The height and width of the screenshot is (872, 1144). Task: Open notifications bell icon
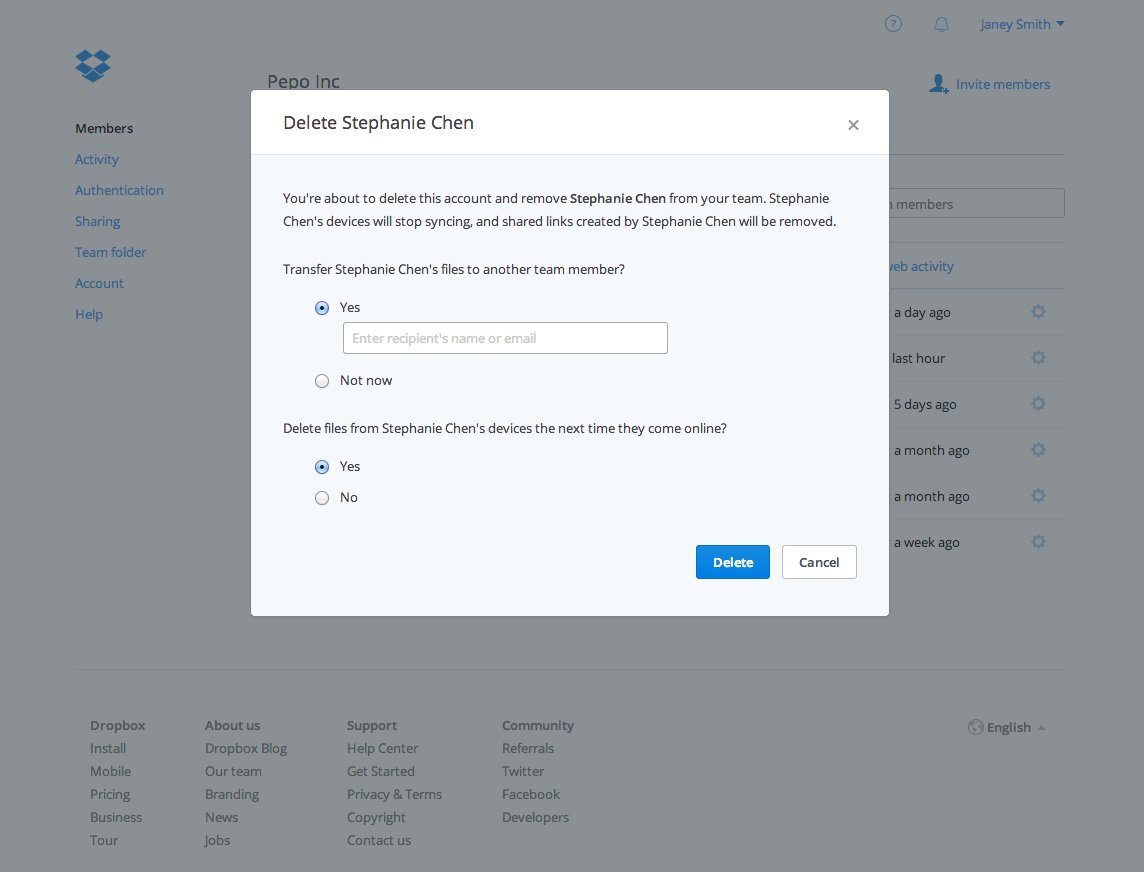coord(941,24)
